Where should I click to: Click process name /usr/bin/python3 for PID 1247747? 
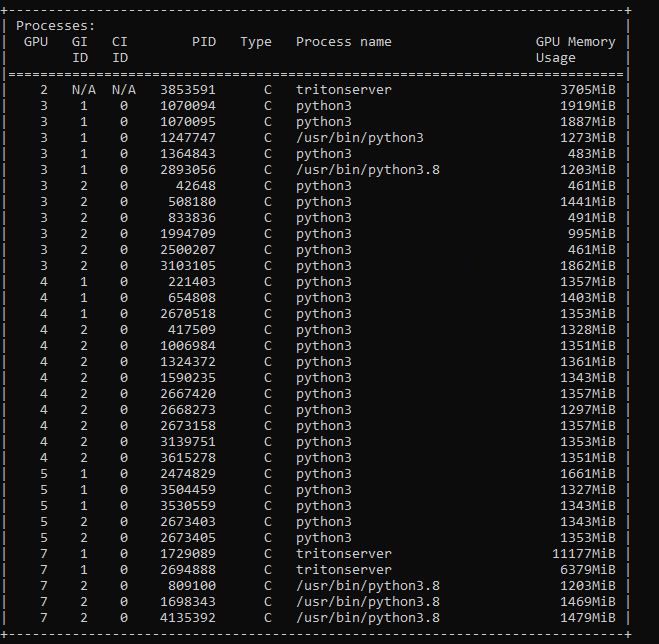[360, 138]
